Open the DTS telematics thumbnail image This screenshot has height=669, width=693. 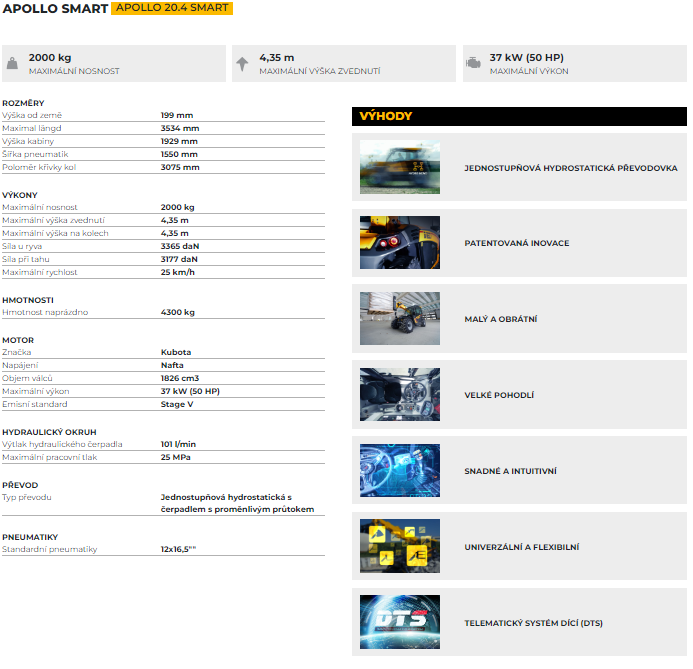pyautogui.click(x=400, y=622)
